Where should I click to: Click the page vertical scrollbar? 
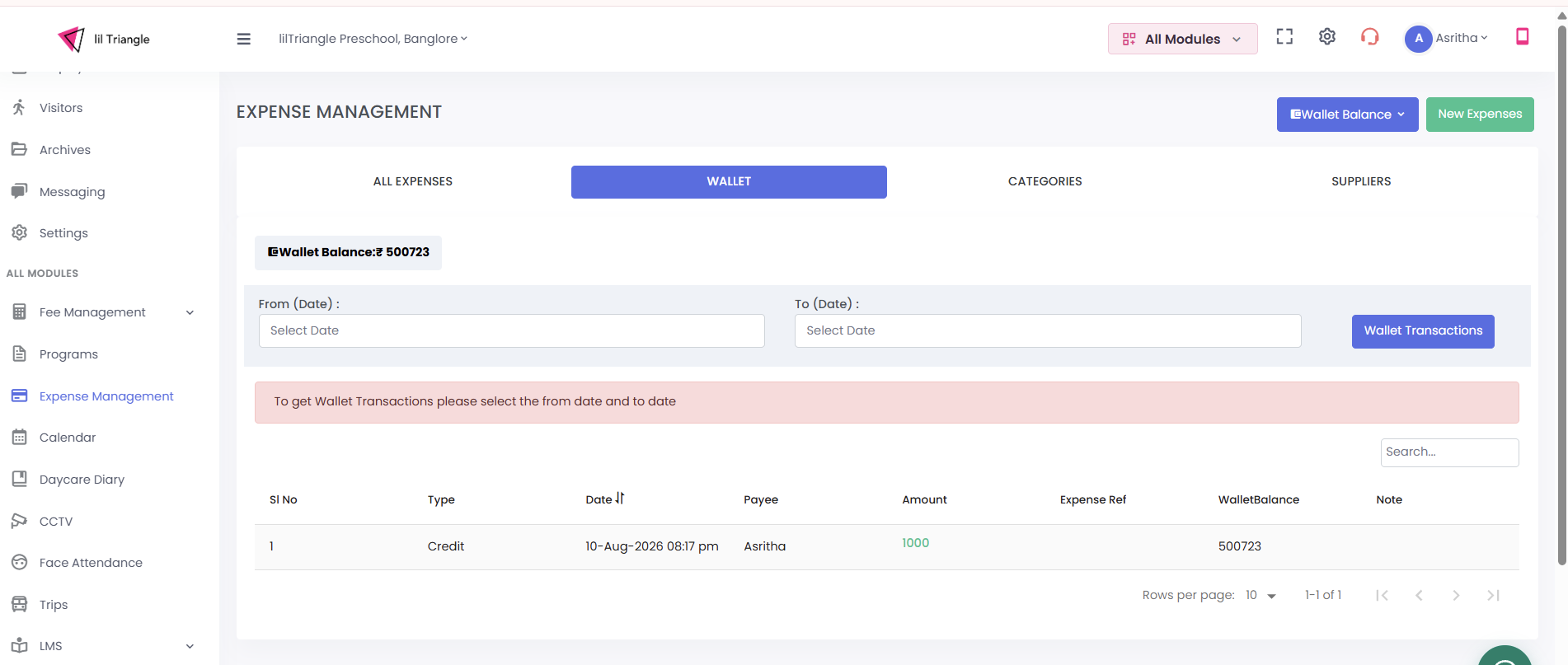(x=1561, y=297)
